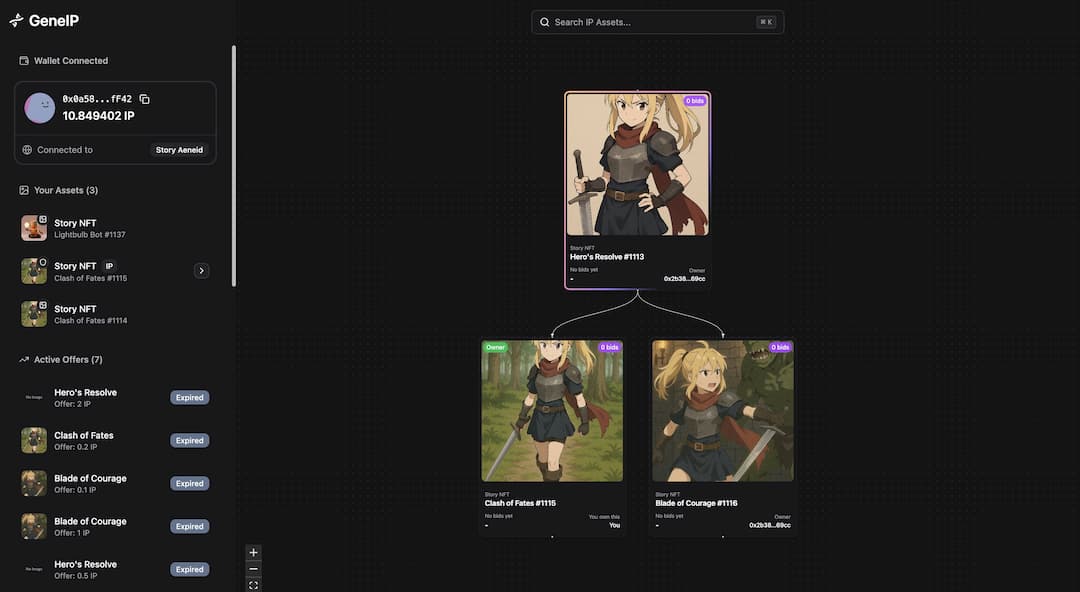The width and height of the screenshot is (1080, 592).
Task: Click the GeneIP logo icon
Action: click(x=16, y=20)
